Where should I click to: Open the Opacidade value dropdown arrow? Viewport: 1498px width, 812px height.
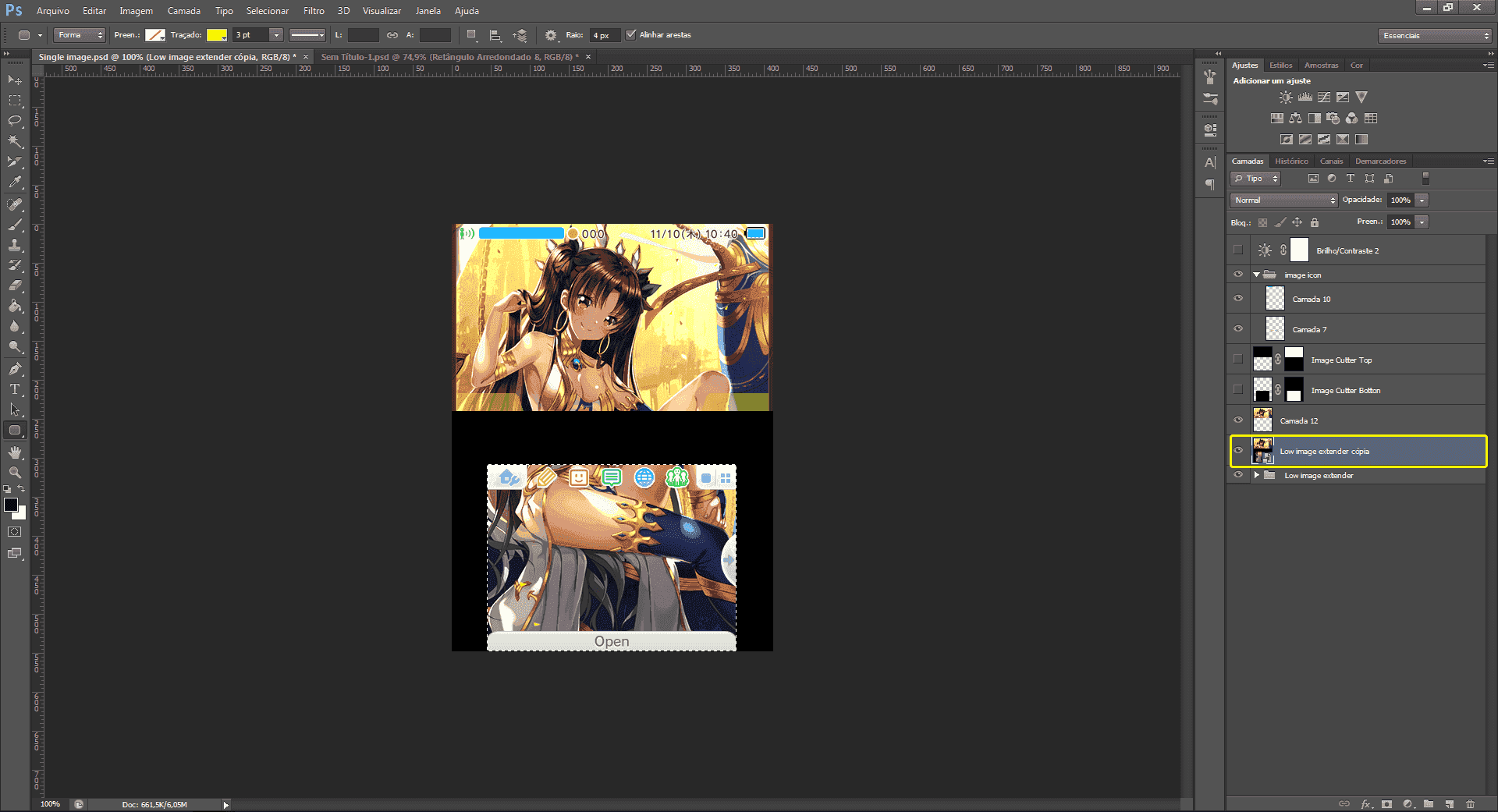(x=1422, y=200)
